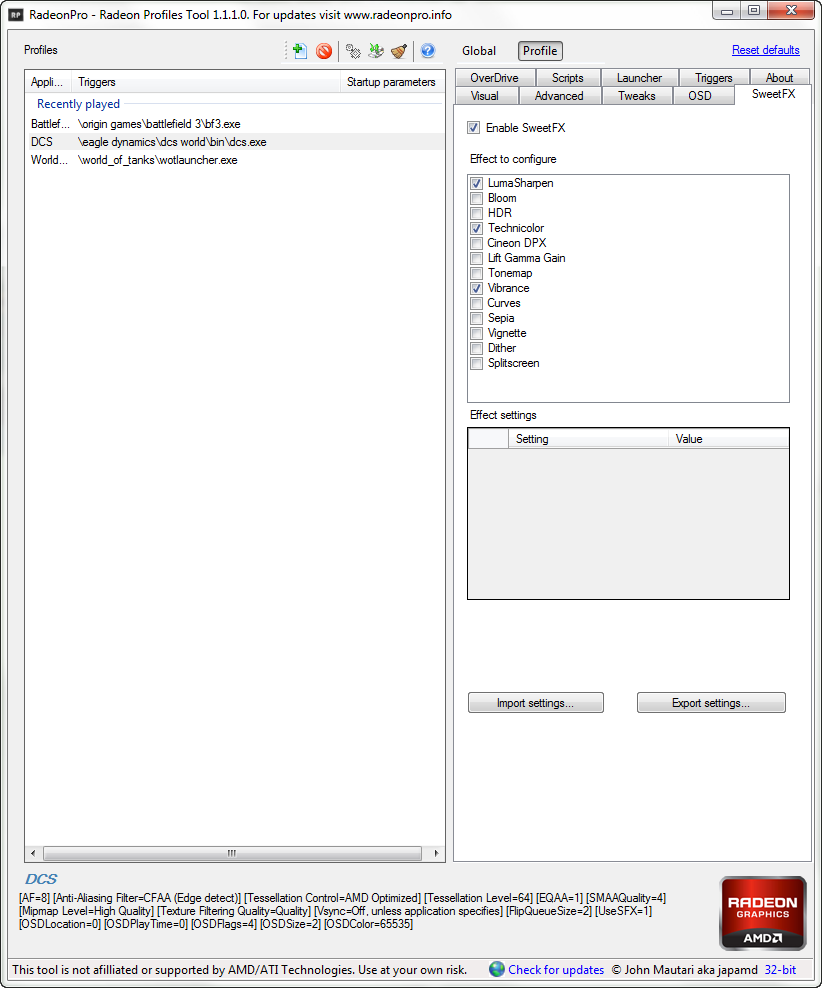Image resolution: width=822 pixels, height=988 pixels.
Task: Open the Tweaks tab
Action: click(x=636, y=96)
